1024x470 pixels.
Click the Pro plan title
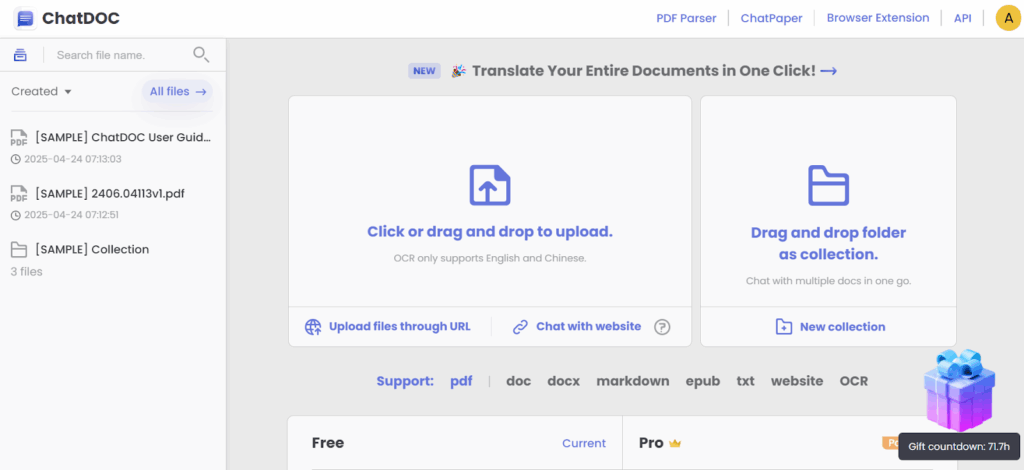651,443
